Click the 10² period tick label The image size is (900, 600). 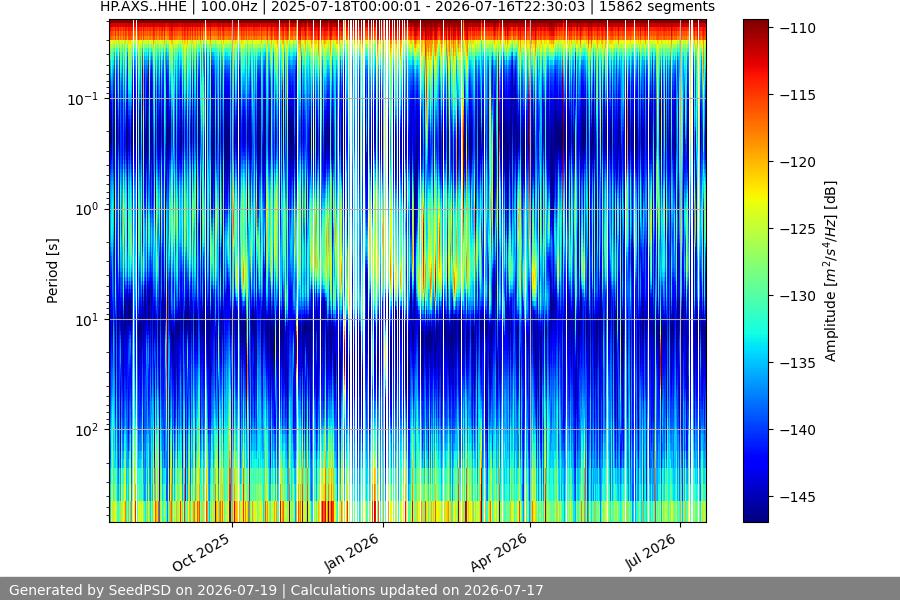pyautogui.click(x=87, y=430)
